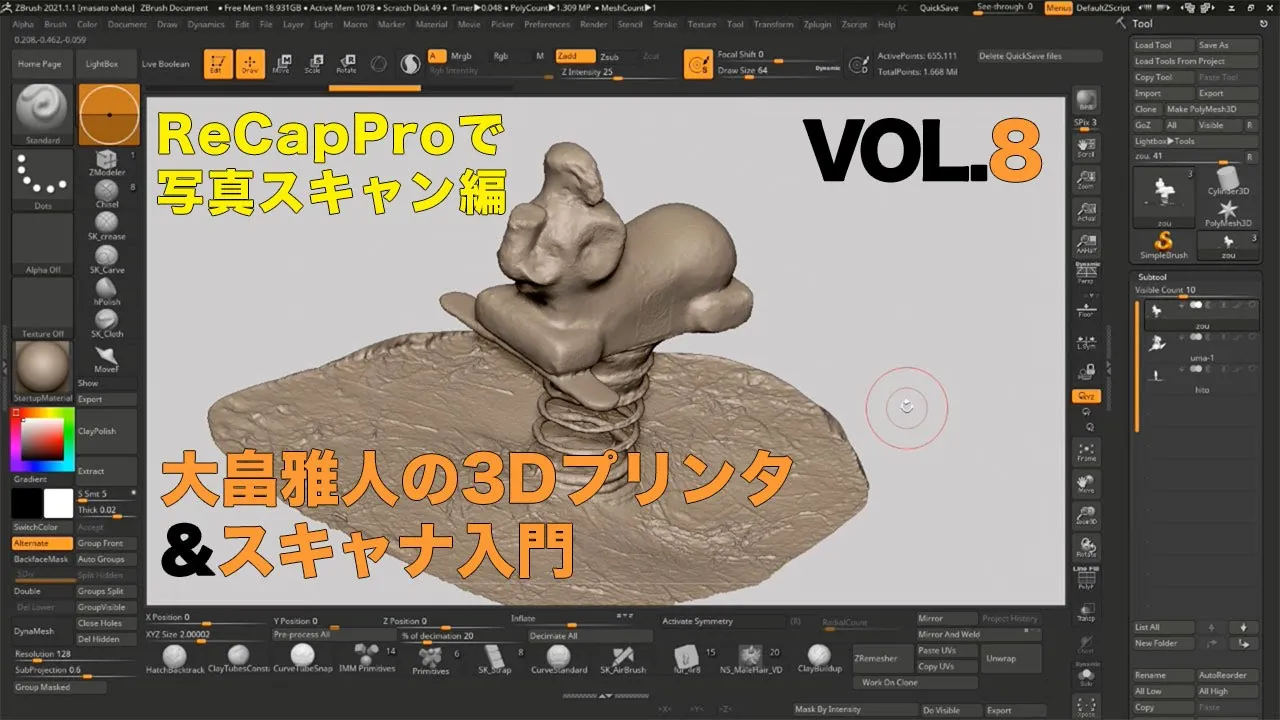The height and width of the screenshot is (720, 1280).
Task: Open the Zplugin menu
Action: tap(820, 24)
